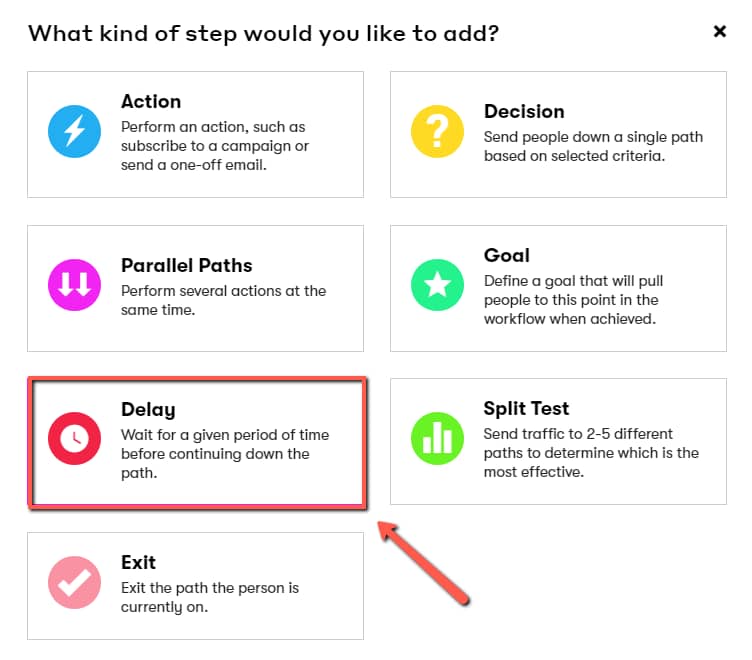Select the Split Test heading
Viewport: 752px width, 660px height.
pyautogui.click(x=526, y=409)
